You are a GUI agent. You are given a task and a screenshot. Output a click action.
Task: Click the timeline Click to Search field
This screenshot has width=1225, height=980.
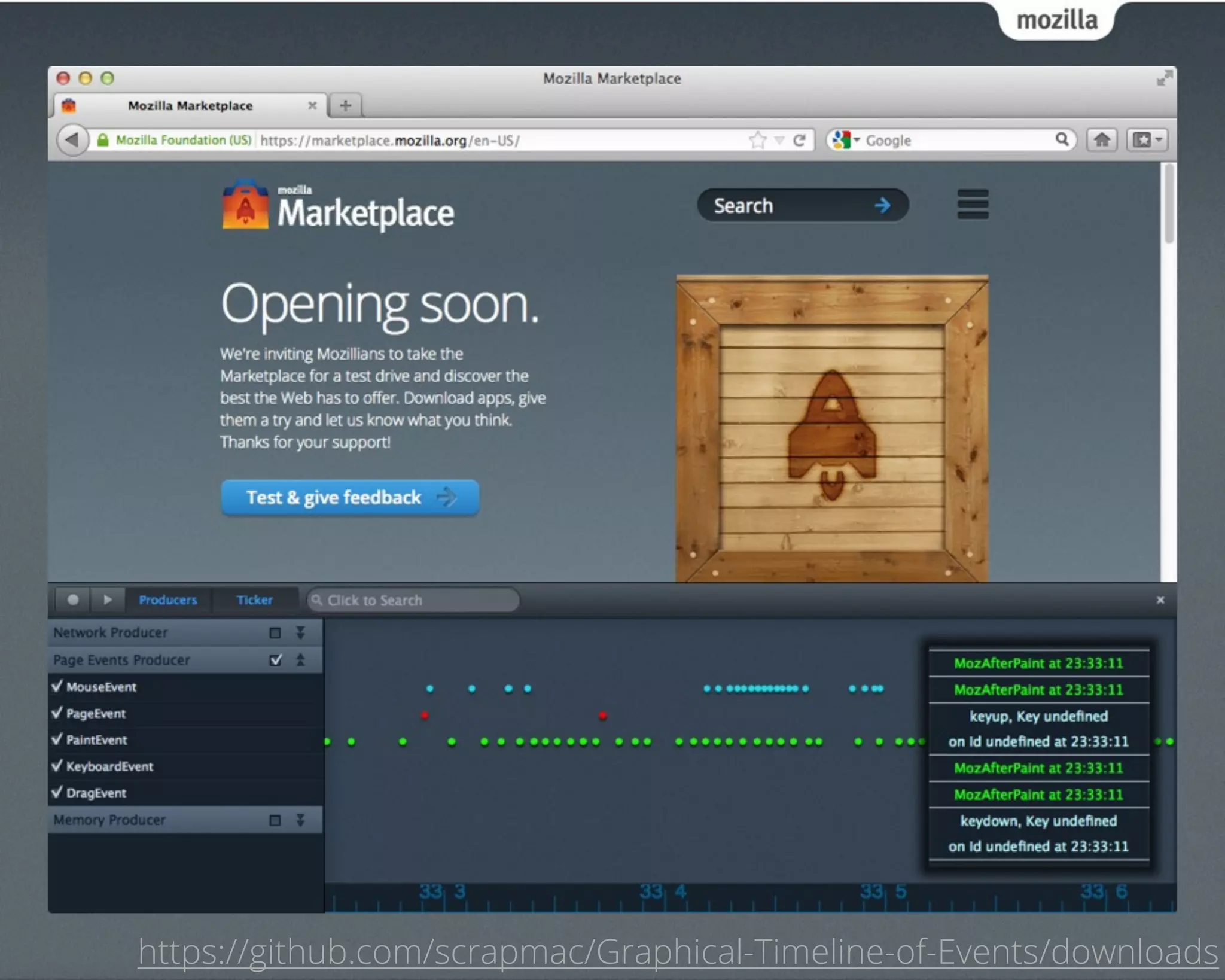(413, 600)
